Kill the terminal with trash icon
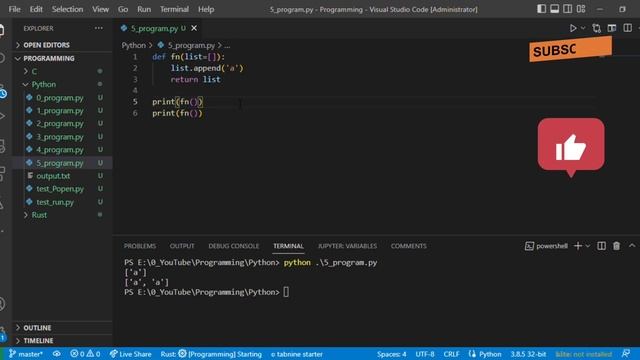640x360 pixels. coord(616,246)
